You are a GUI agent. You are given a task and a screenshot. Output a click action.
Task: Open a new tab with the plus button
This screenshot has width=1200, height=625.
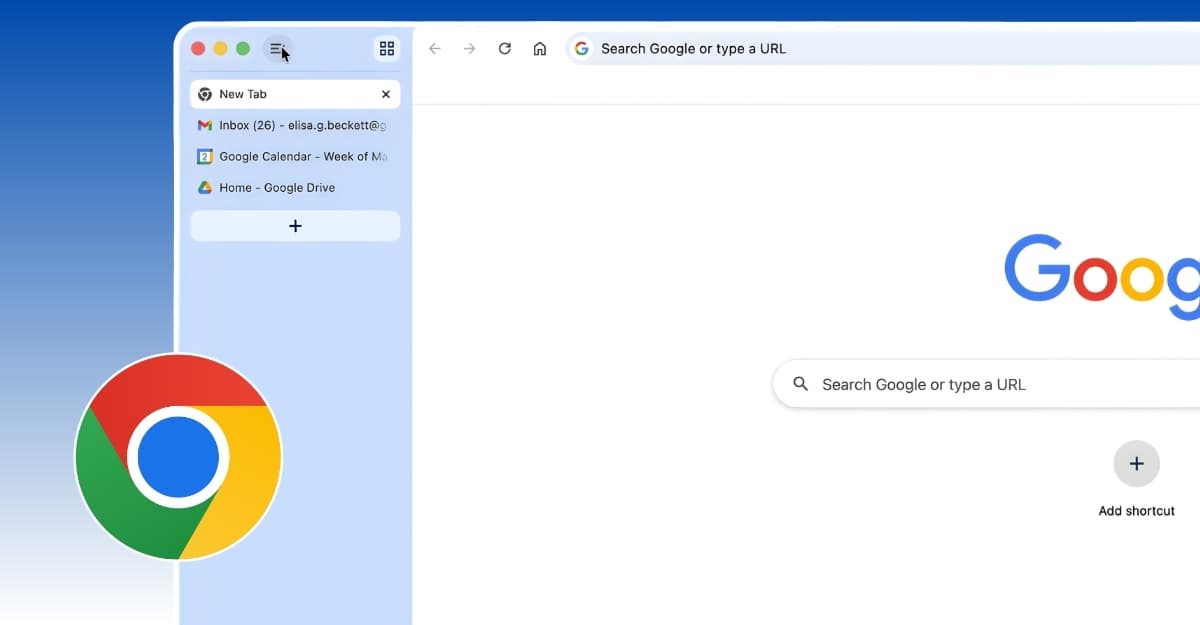(294, 225)
